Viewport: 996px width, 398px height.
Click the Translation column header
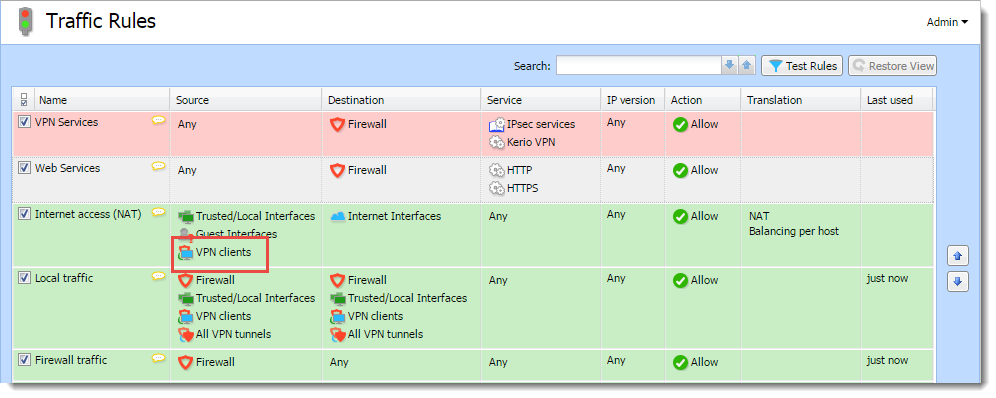tap(800, 100)
